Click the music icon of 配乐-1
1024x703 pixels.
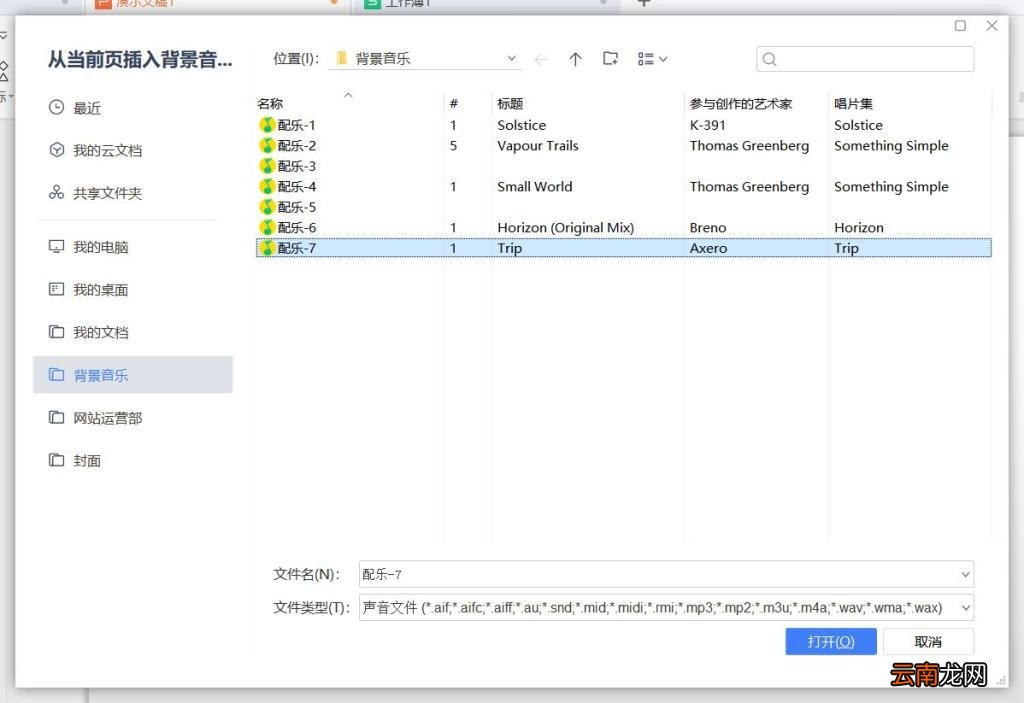[x=266, y=125]
